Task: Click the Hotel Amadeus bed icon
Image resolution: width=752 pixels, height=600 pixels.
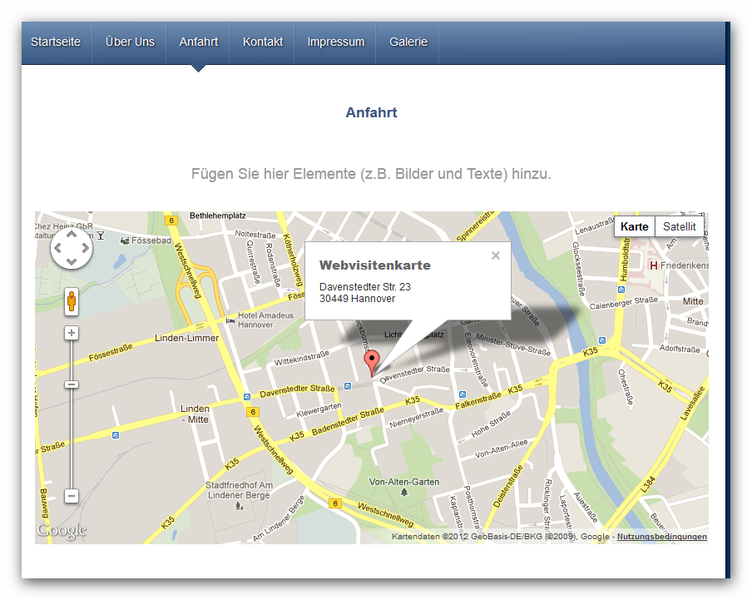Action: pyautogui.click(x=231, y=320)
